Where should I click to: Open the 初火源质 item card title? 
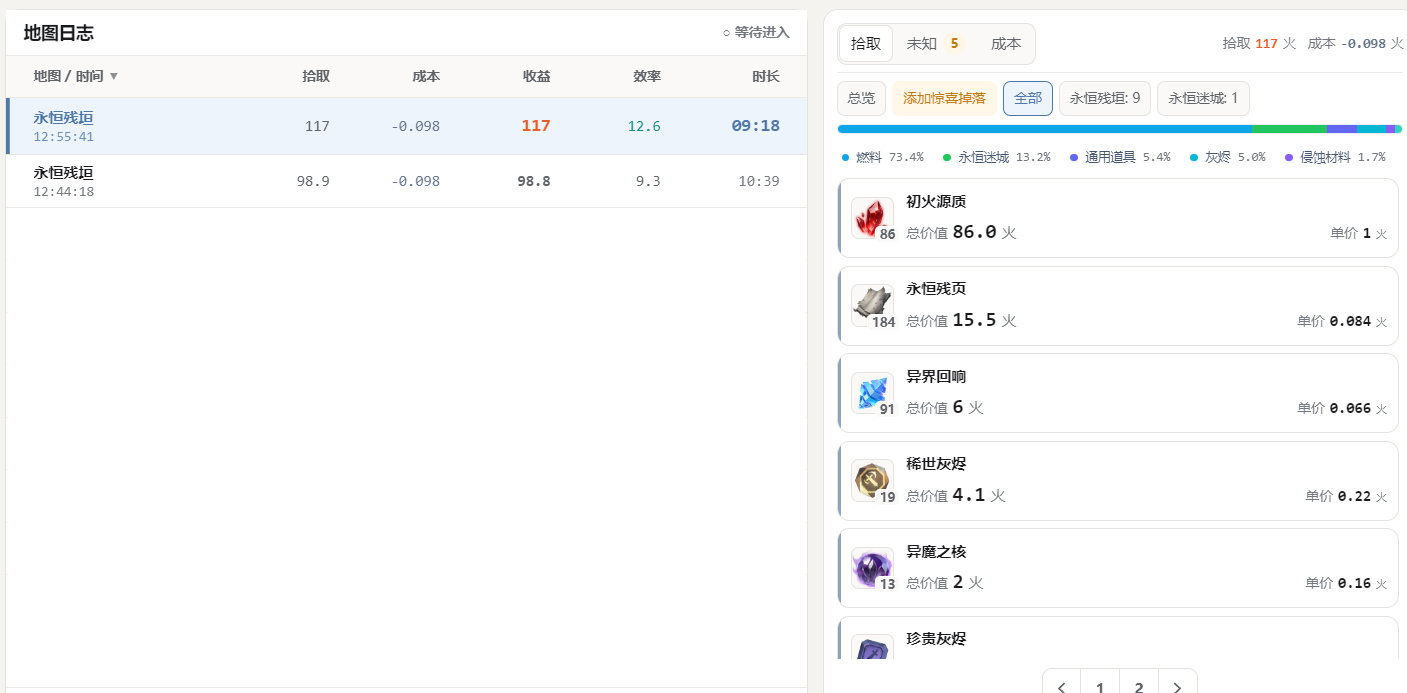click(936, 201)
